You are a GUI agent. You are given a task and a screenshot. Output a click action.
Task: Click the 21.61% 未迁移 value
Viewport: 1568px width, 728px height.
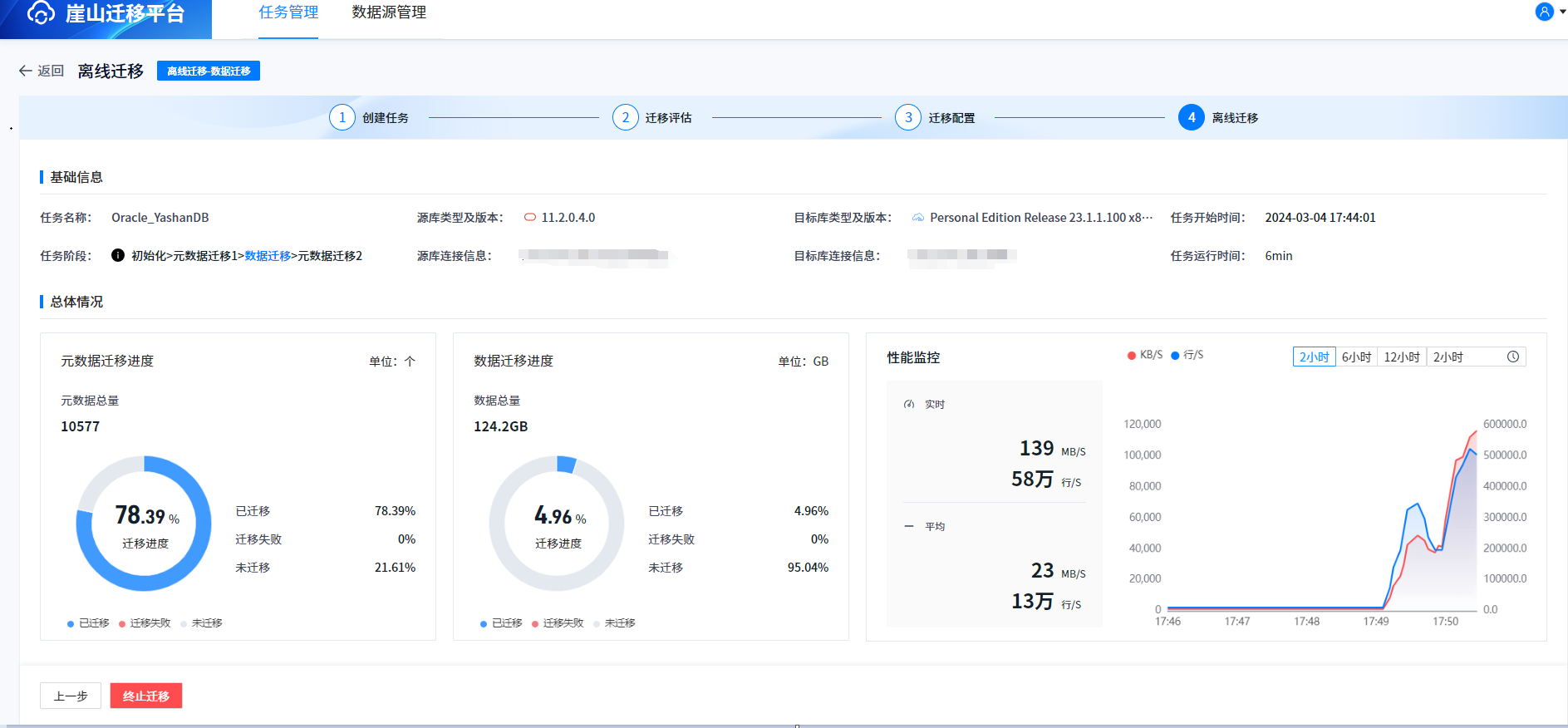pyautogui.click(x=395, y=568)
